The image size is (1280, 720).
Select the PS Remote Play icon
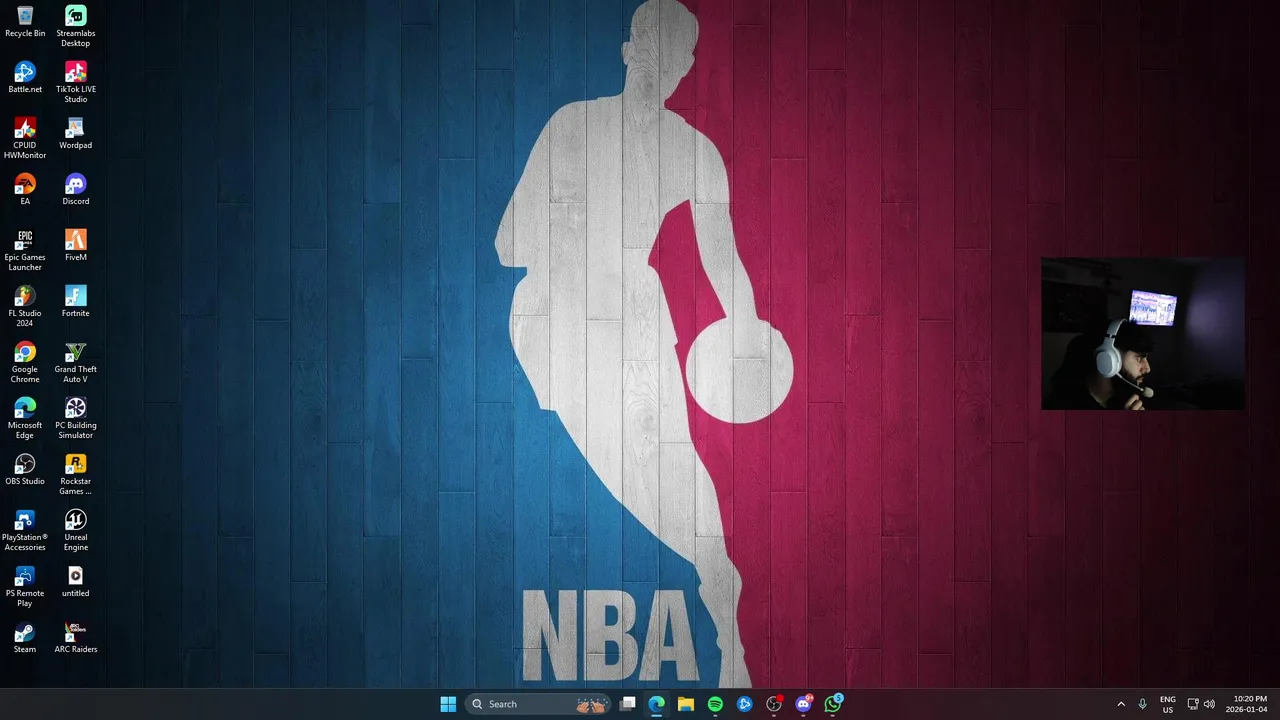pyautogui.click(x=25, y=586)
